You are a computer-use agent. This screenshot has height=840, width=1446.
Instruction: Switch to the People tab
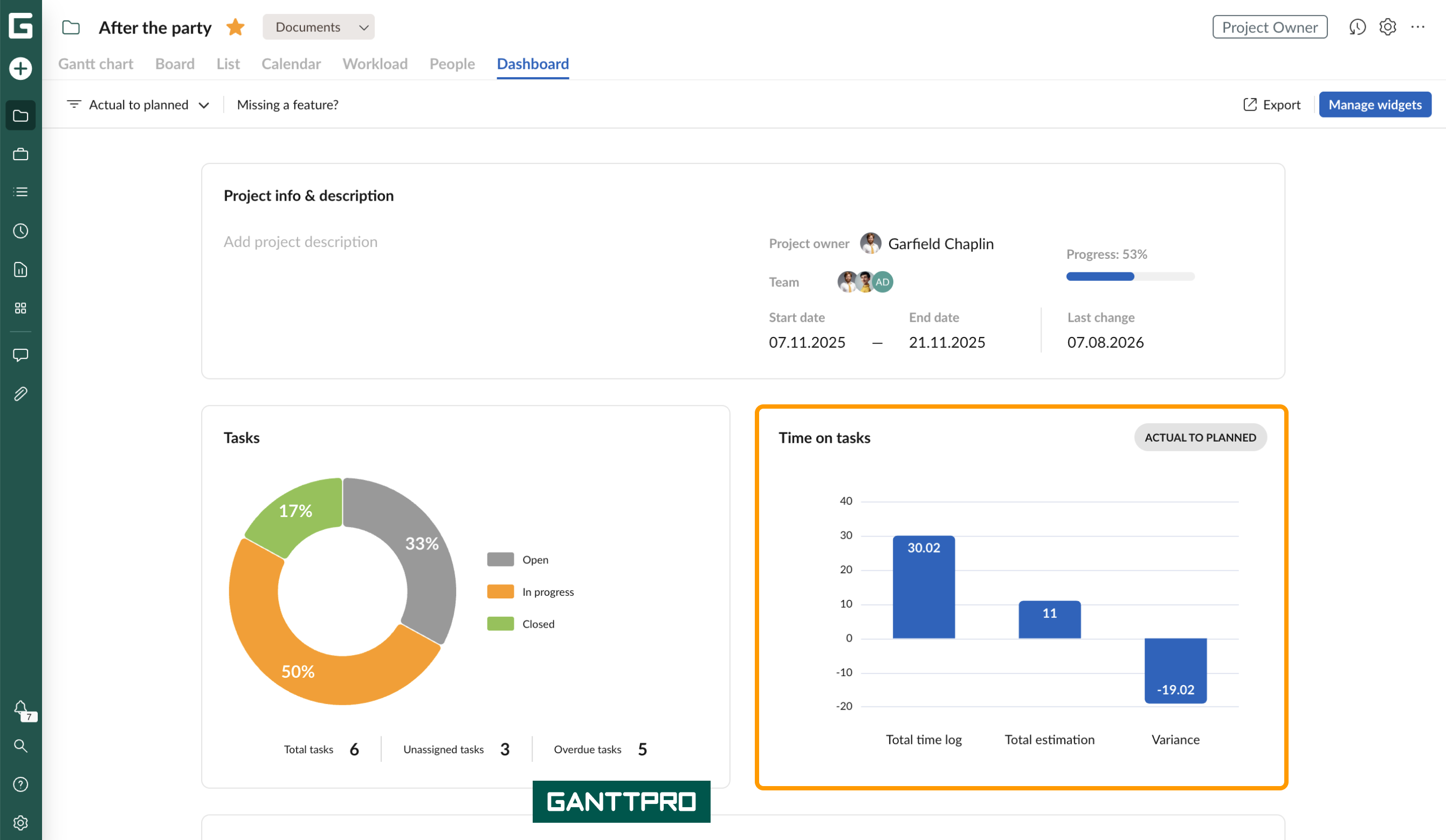coord(452,64)
